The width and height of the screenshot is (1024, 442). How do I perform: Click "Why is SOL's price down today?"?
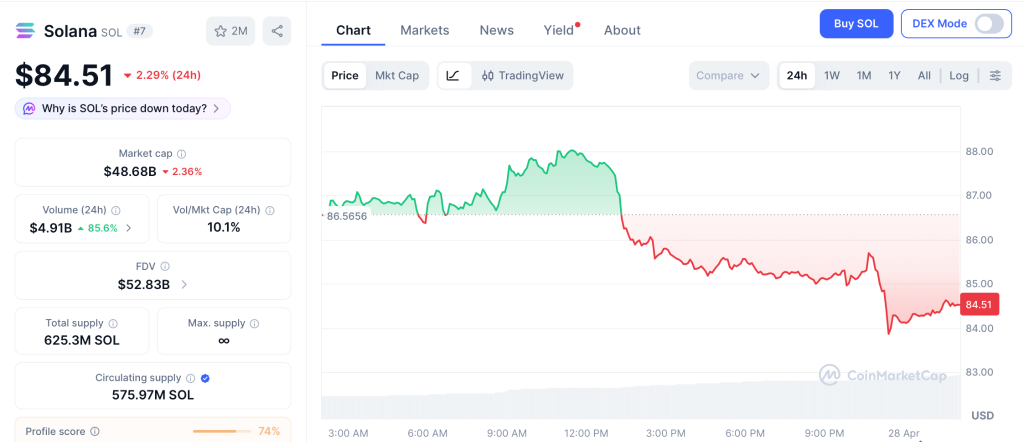tap(123, 108)
